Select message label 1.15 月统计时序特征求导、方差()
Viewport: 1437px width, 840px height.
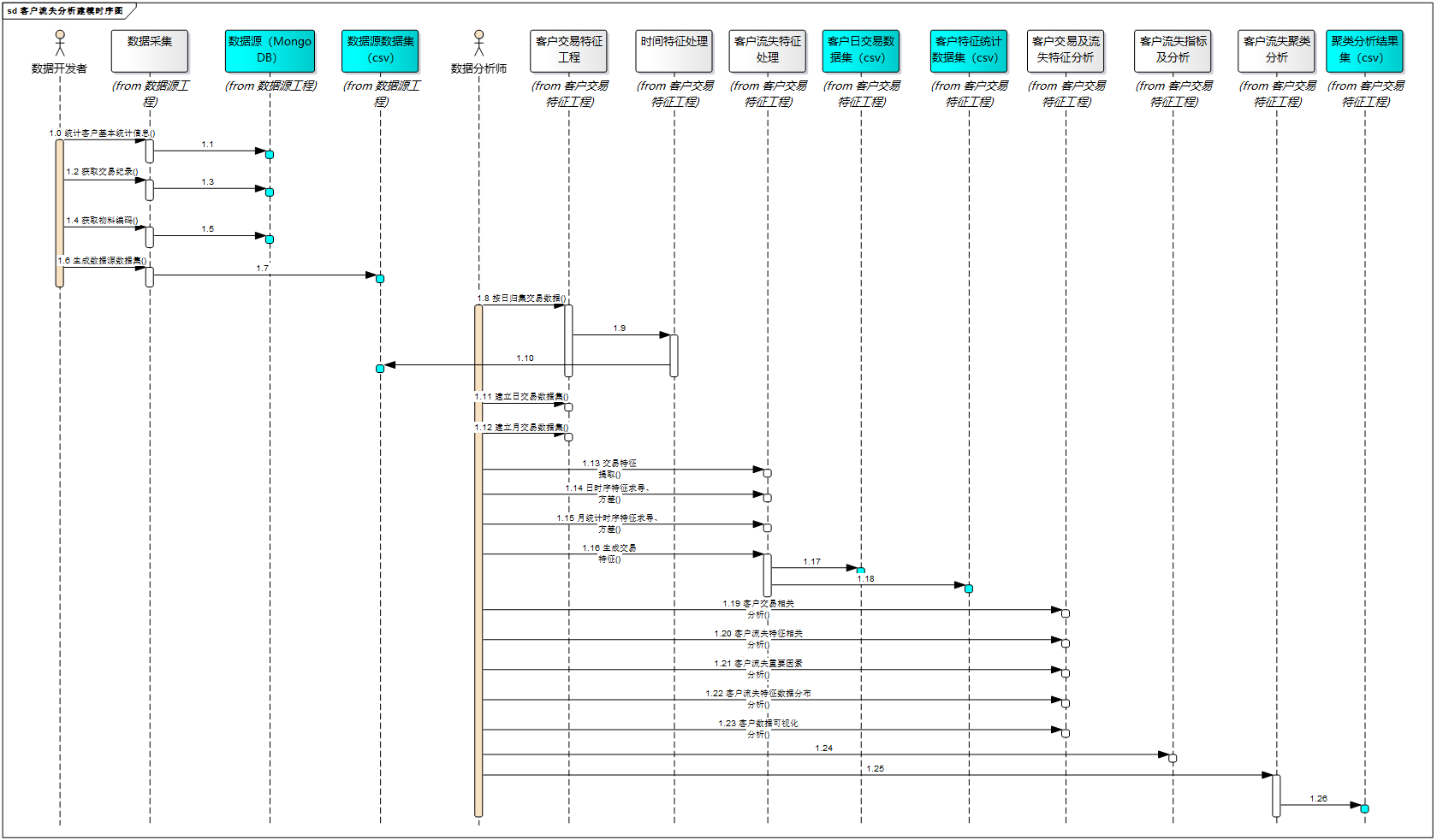tap(608, 524)
